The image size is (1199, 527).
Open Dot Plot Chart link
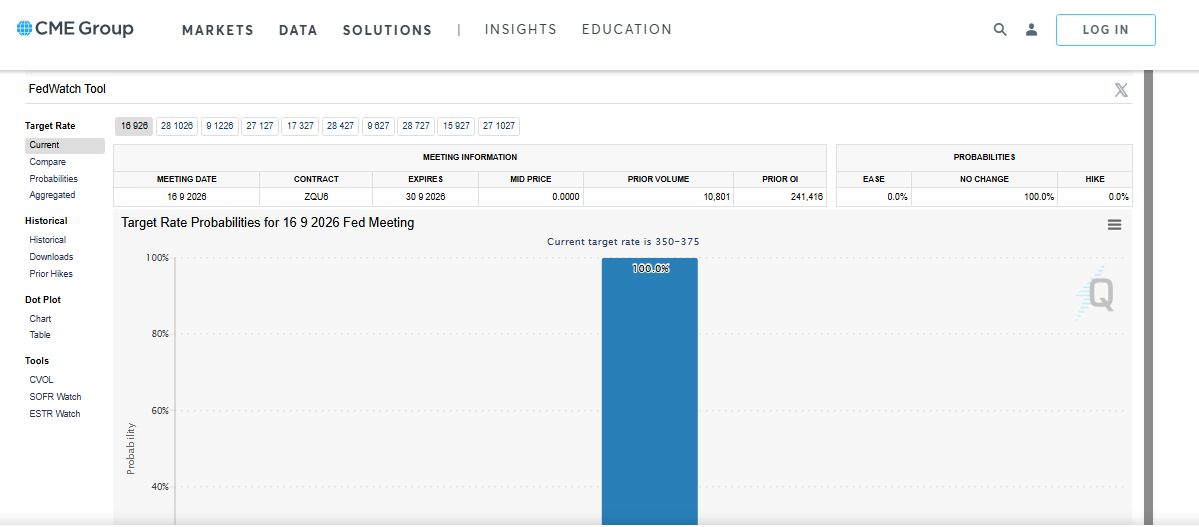point(41,319)
